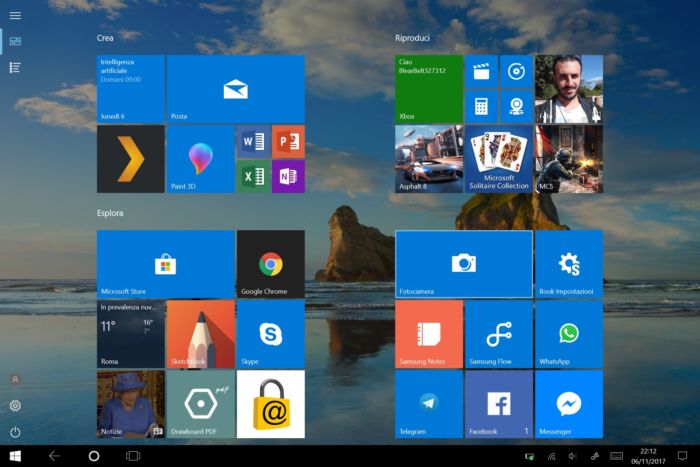Open the Fotocamera camera tile
This screenshot has height=467, width=700.
click(x=464, y=264)
